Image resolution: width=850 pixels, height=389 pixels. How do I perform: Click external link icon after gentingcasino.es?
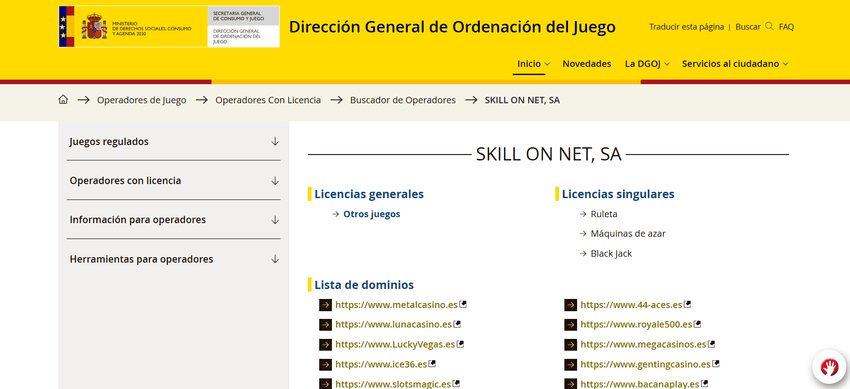pyautogui.click(x=716, y=364)
